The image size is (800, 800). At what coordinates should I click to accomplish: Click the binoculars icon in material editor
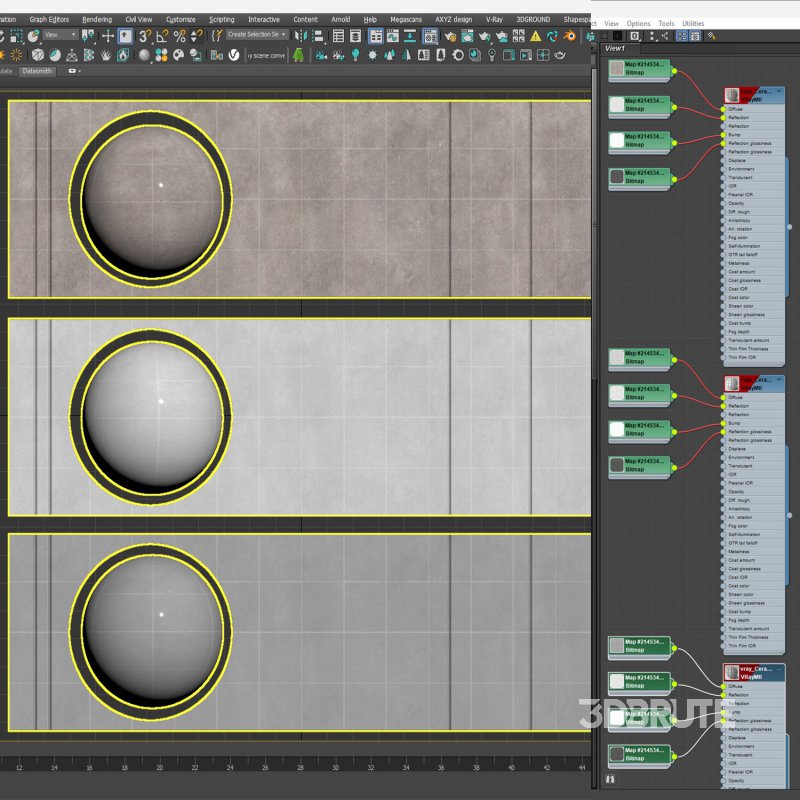coord(610,777)
